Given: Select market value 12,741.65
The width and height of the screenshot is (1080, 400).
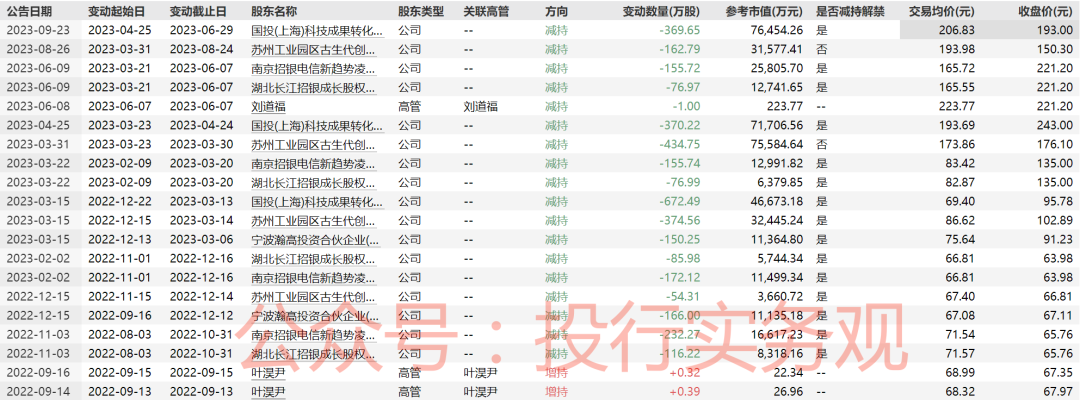Looking at the screenshot, I should [777, 87].
